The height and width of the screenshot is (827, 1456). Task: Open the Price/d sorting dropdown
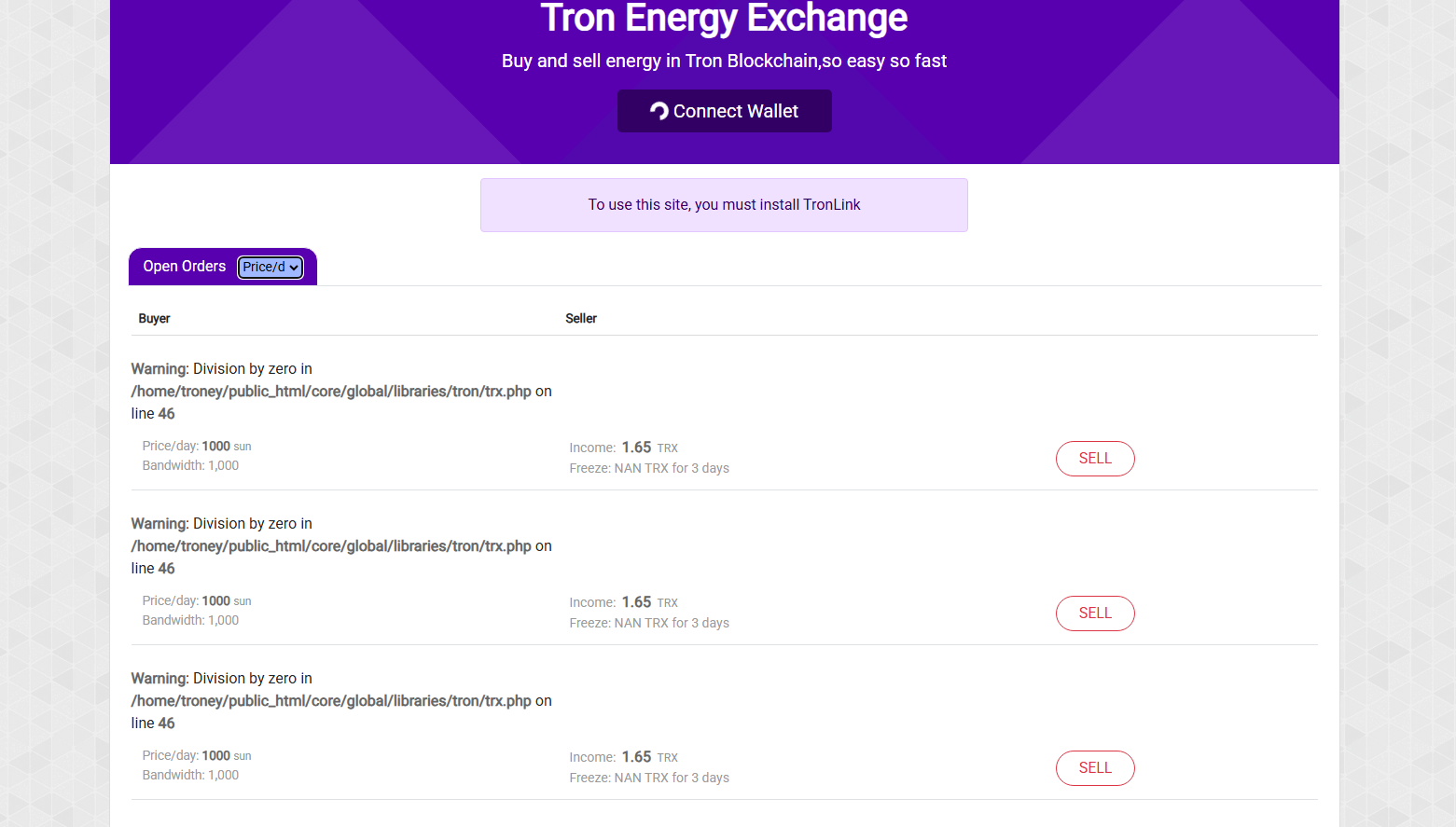(270, 268)
